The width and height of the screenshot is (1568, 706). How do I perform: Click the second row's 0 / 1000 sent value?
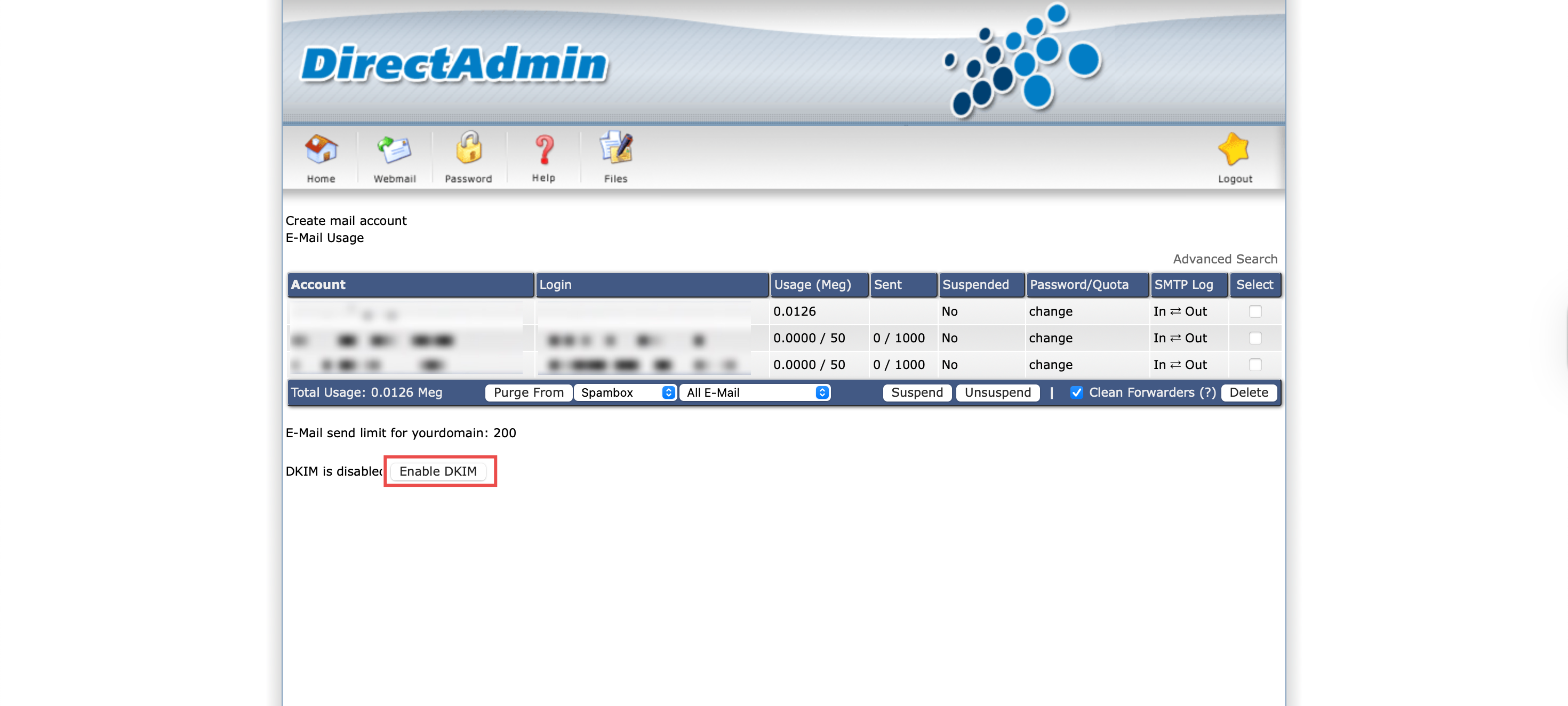coord(899,338)
